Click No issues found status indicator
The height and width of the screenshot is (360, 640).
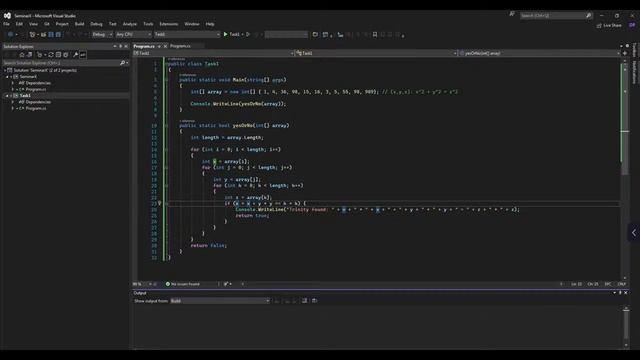coord(183,284)
